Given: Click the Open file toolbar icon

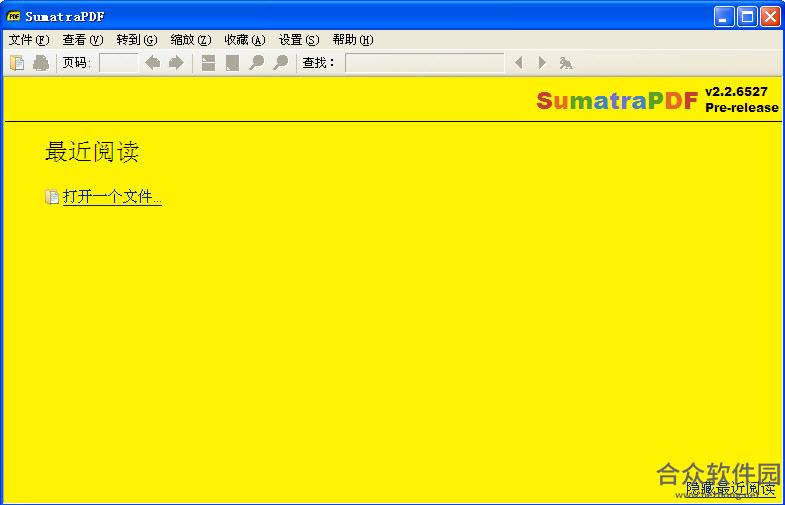Looking at the screenshot, I should [17, 63].
